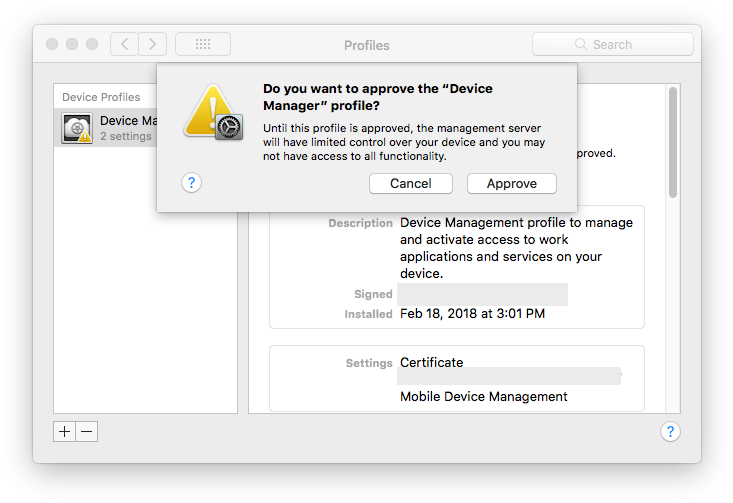Add a profile with the plus button

[65, 432]
